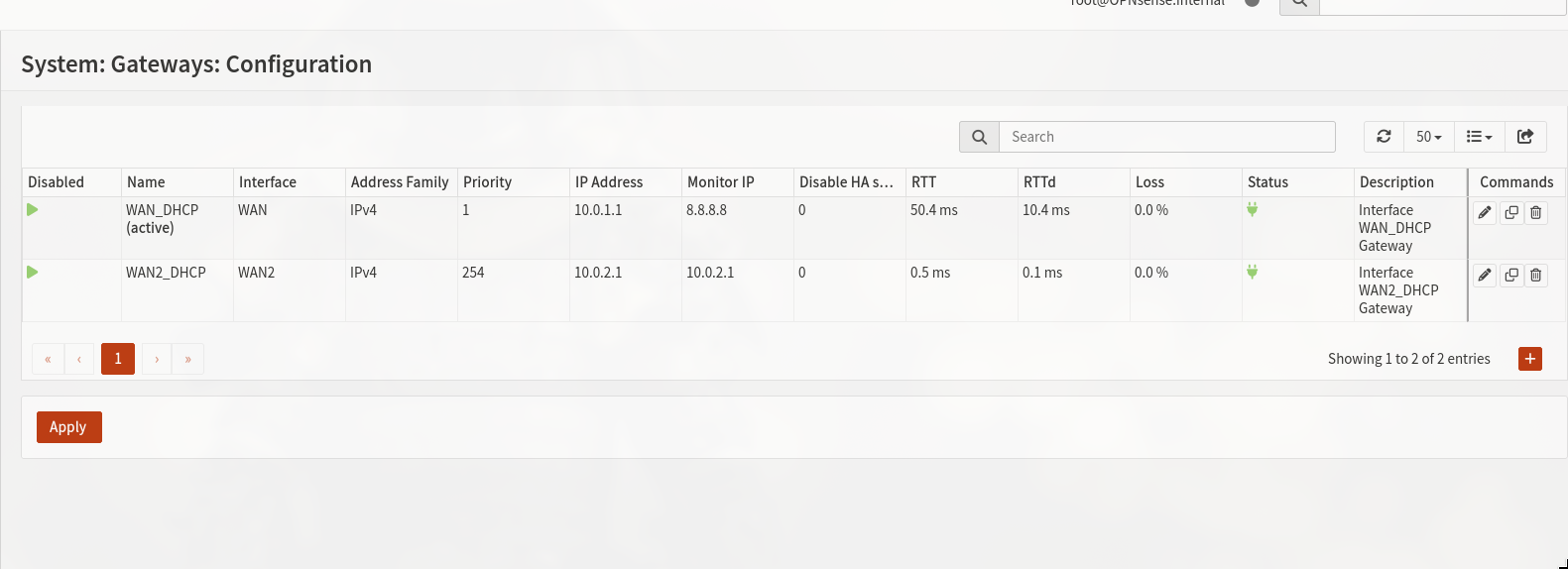The width and height of the screenshot is (1568, 569).
Task: Delete the WAN_DHCP gateway with trash icon
Action: click(x=1536, y=212)
